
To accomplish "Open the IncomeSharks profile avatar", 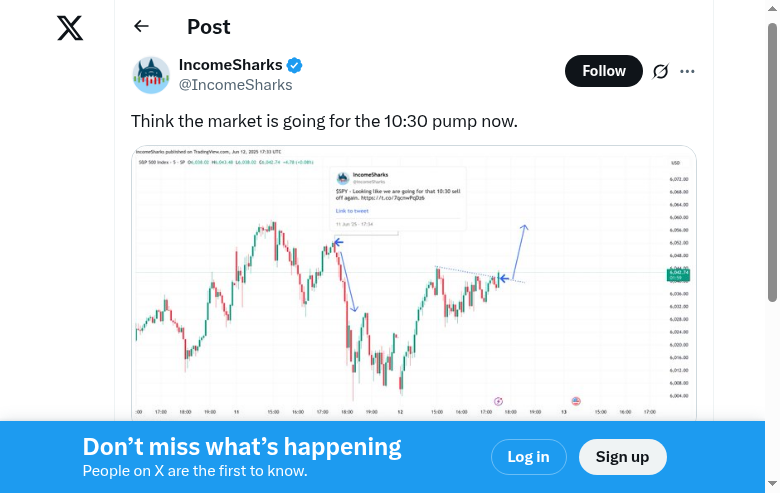I will tap(151, 75).
